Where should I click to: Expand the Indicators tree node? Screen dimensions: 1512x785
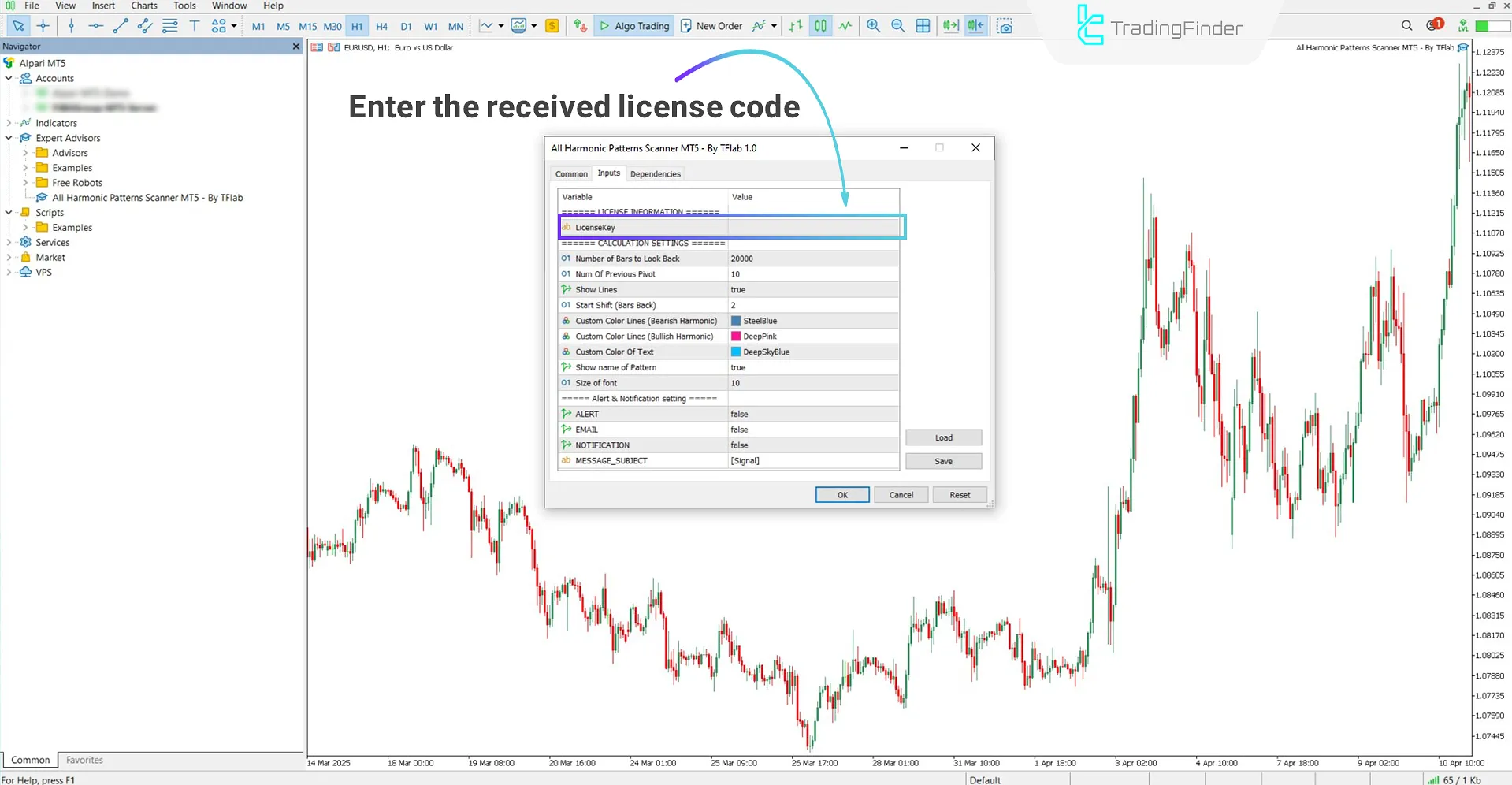click(9, 123)
